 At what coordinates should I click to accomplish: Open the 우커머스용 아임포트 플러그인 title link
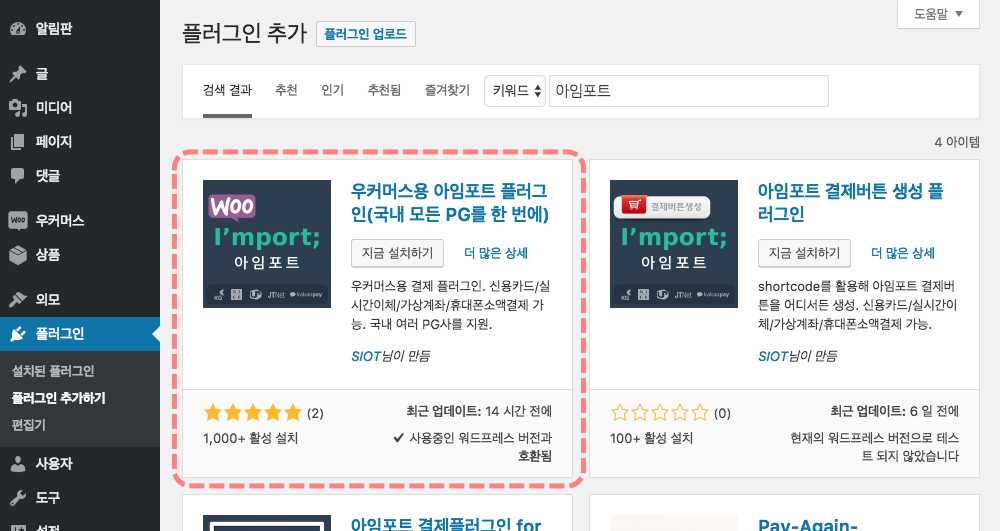tap(449, 202)
